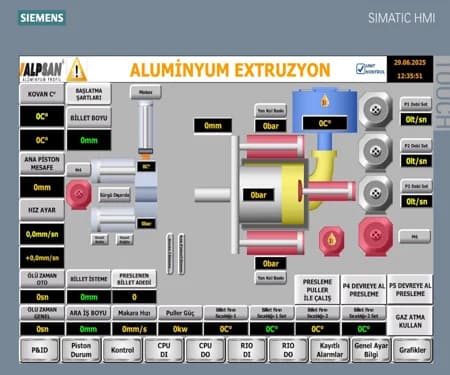Click the P1 0lt/sn flow value field

coord(416,120)
